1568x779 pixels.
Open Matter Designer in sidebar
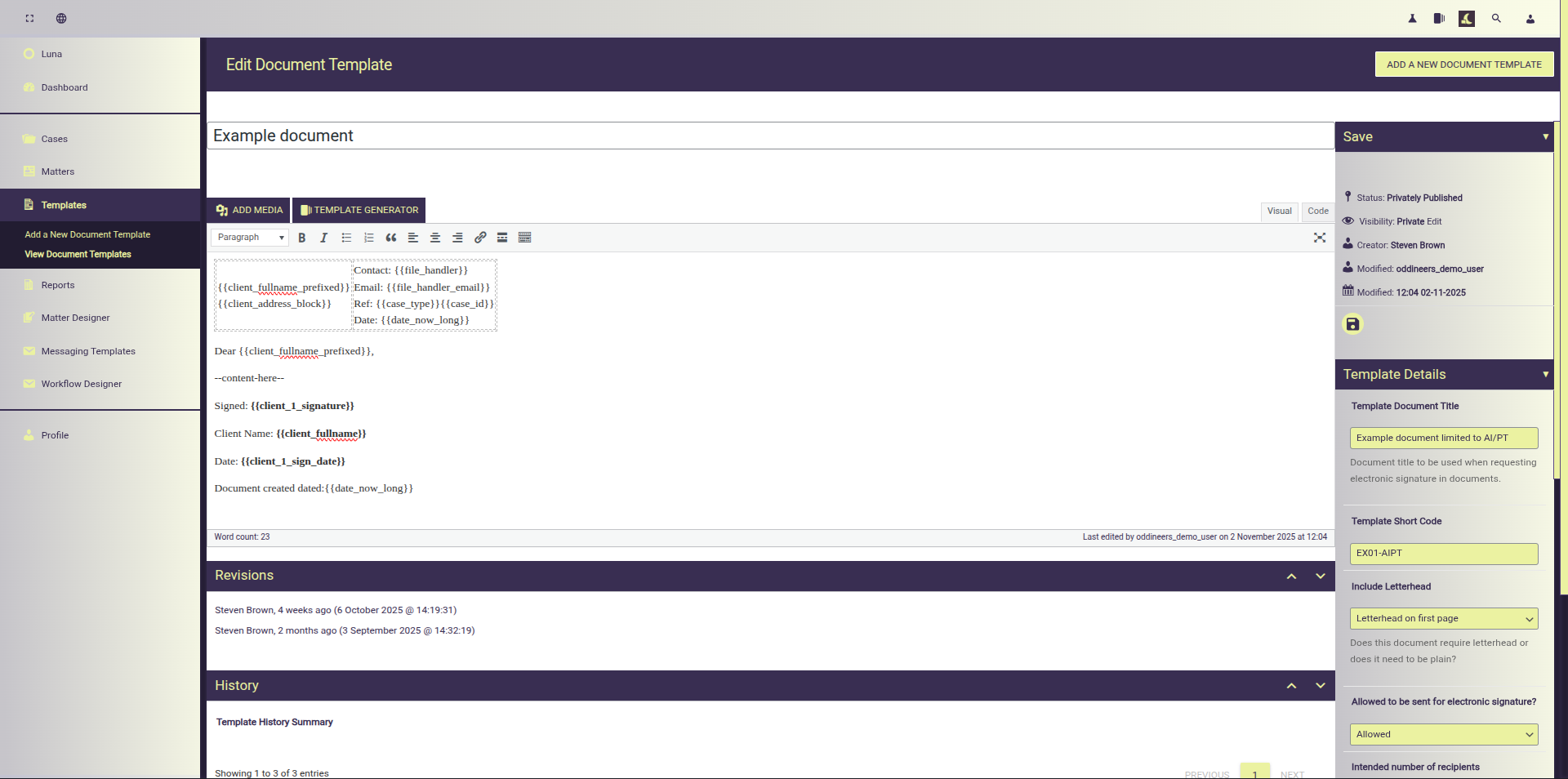pyautogui.click(x=75, y=318)
